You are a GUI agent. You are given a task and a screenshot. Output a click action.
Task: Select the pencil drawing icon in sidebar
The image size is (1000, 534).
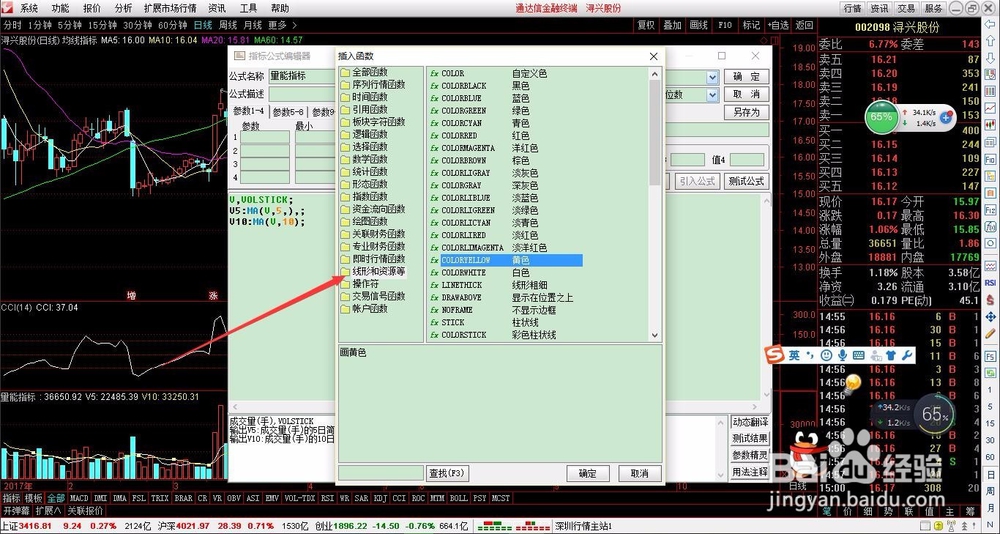tap(990, 333)
